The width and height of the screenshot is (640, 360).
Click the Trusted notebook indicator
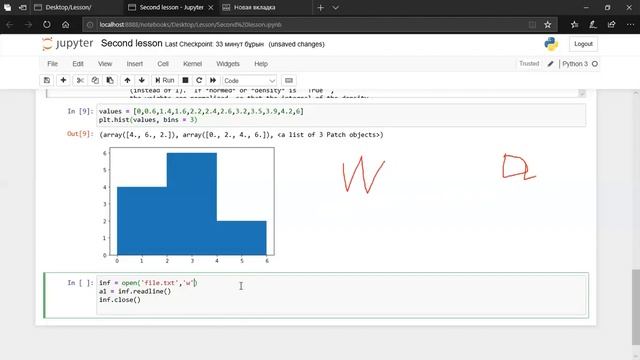(529, 64)
